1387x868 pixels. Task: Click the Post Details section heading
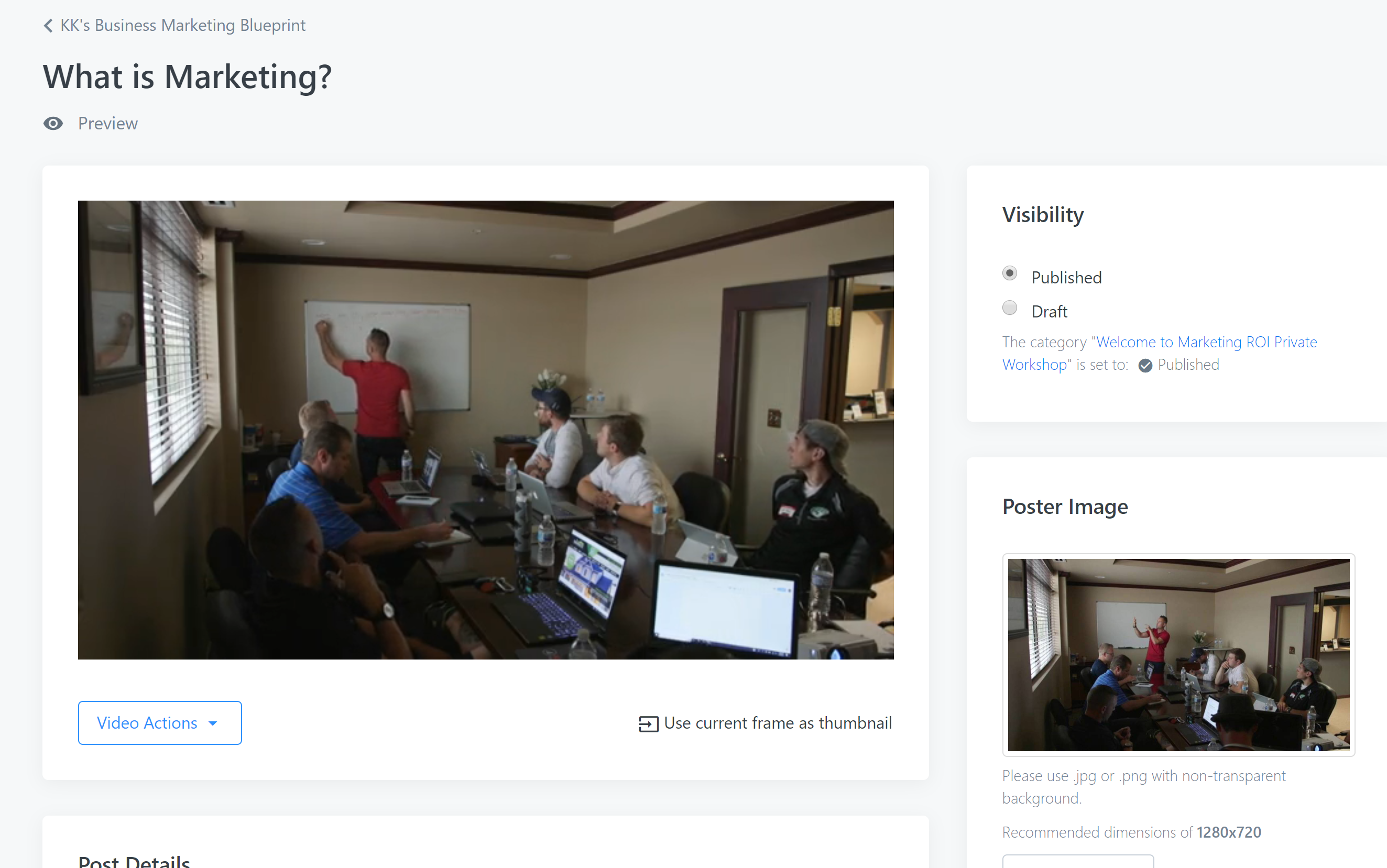(x=134, y=861)
